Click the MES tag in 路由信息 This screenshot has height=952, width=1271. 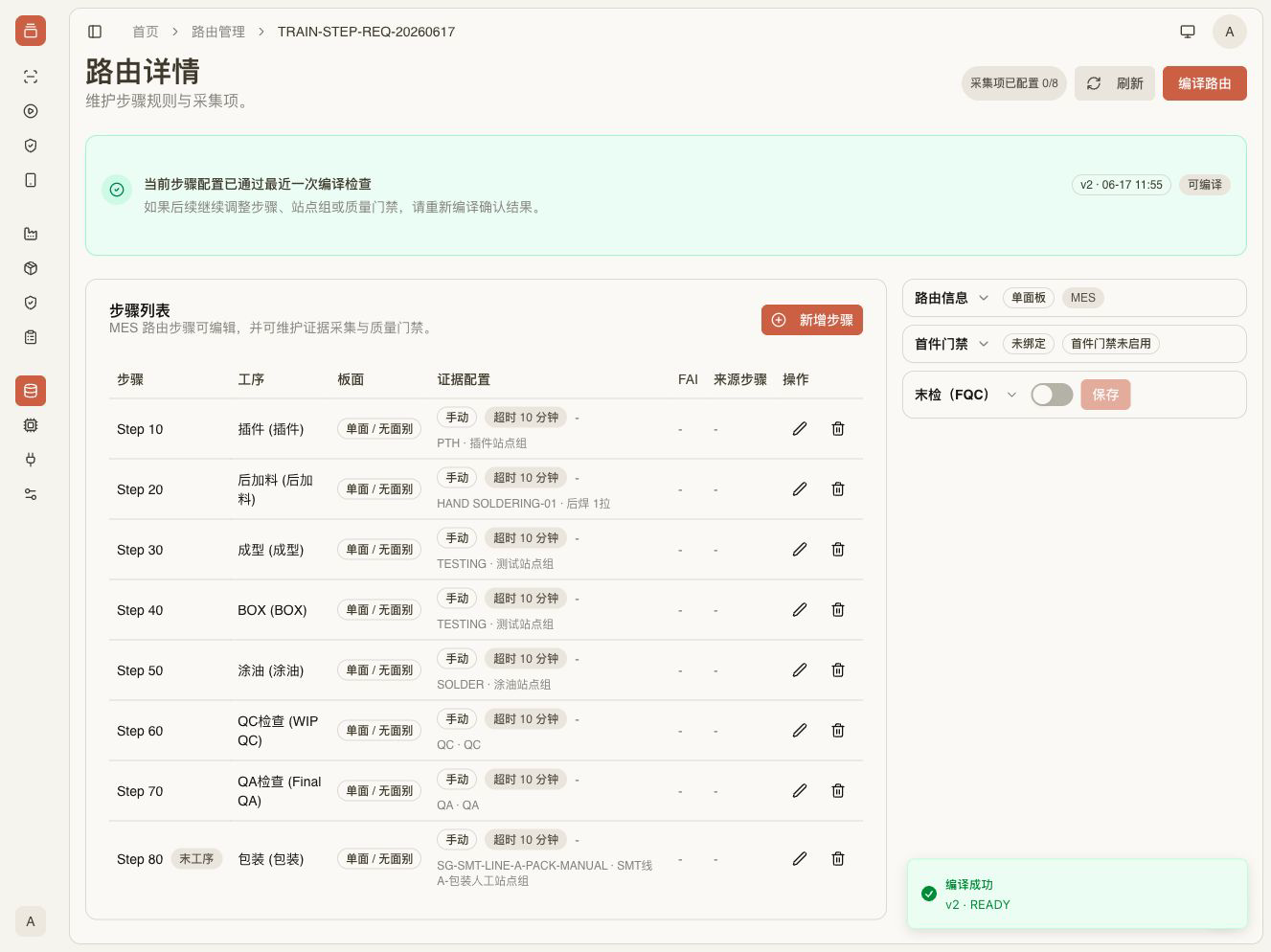pyautogui.click(x=1083, y=298)
